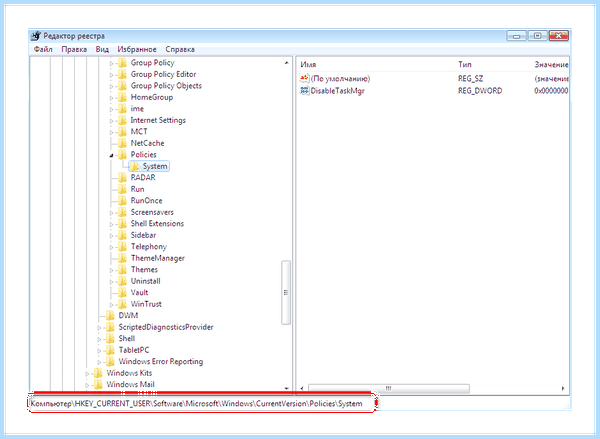600x439 pixels.
Task: Click the HomeGroup folder icon
Action: (122, 97)
